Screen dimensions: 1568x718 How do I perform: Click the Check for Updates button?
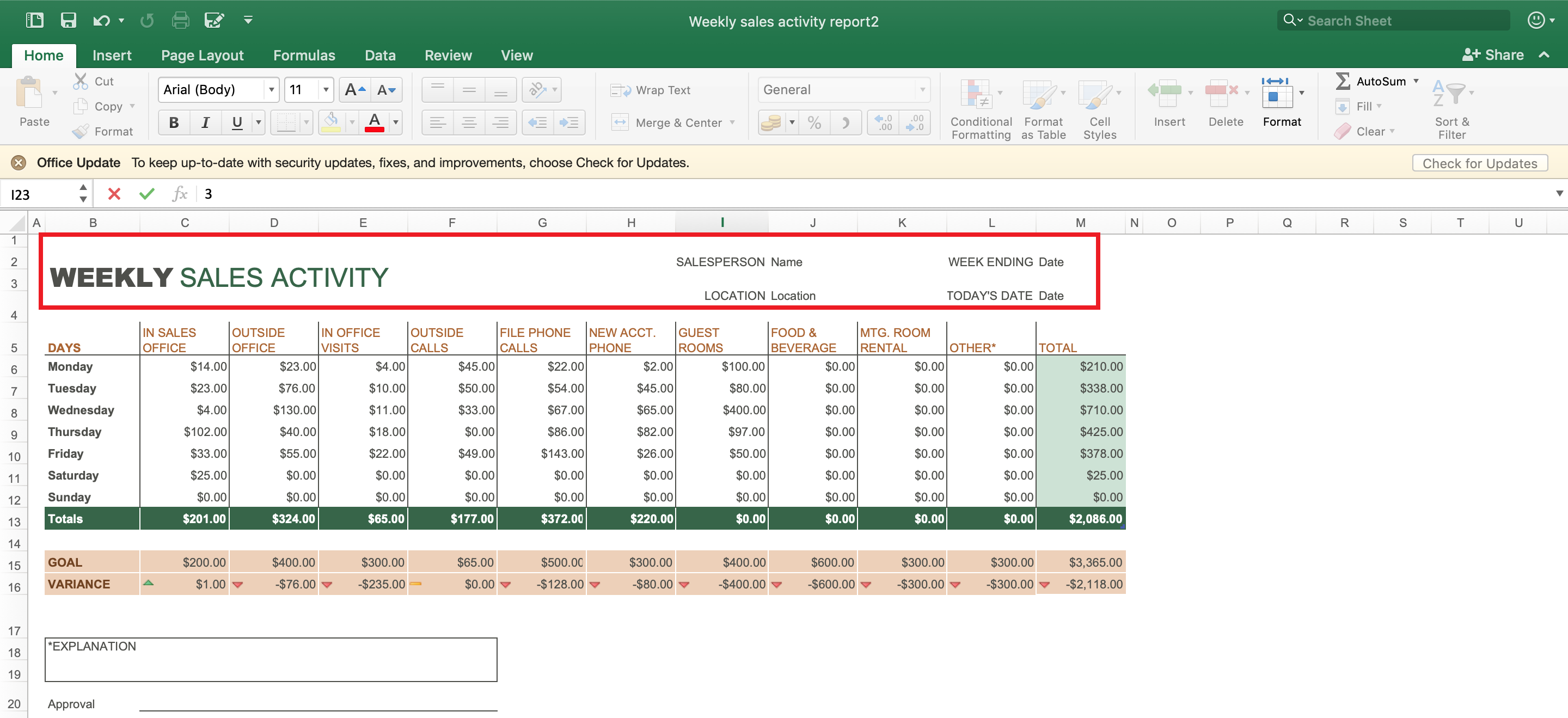coord(1479,162)
